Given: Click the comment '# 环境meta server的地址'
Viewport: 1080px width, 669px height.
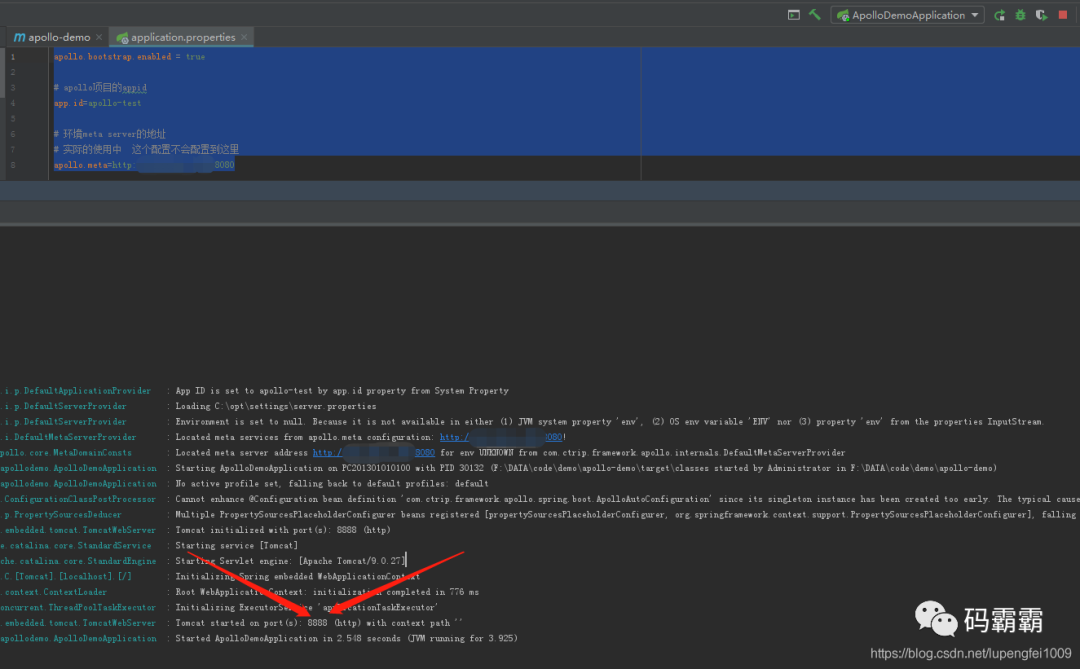Looking at the screenshot, I should click(x=110, y=134).
